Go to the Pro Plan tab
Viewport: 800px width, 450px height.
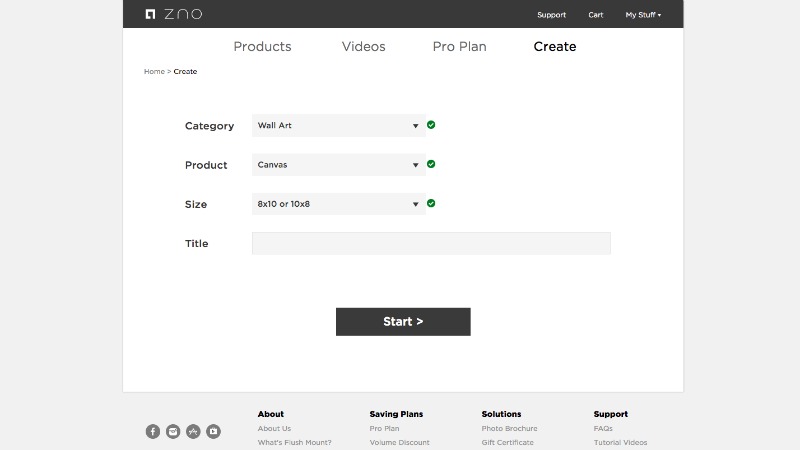coord(459,46)
